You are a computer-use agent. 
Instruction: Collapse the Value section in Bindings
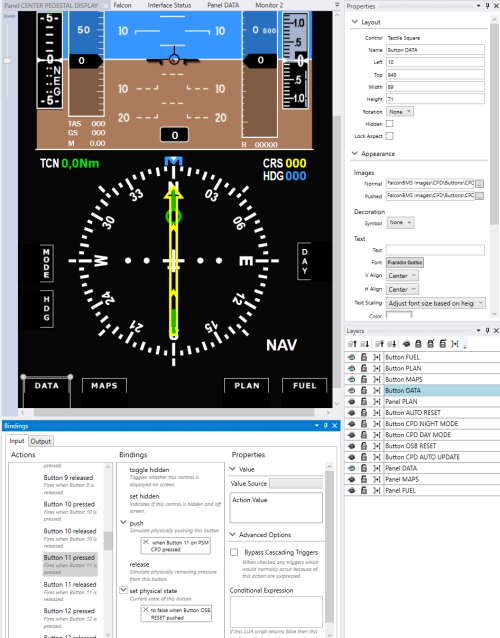(233, 469)
